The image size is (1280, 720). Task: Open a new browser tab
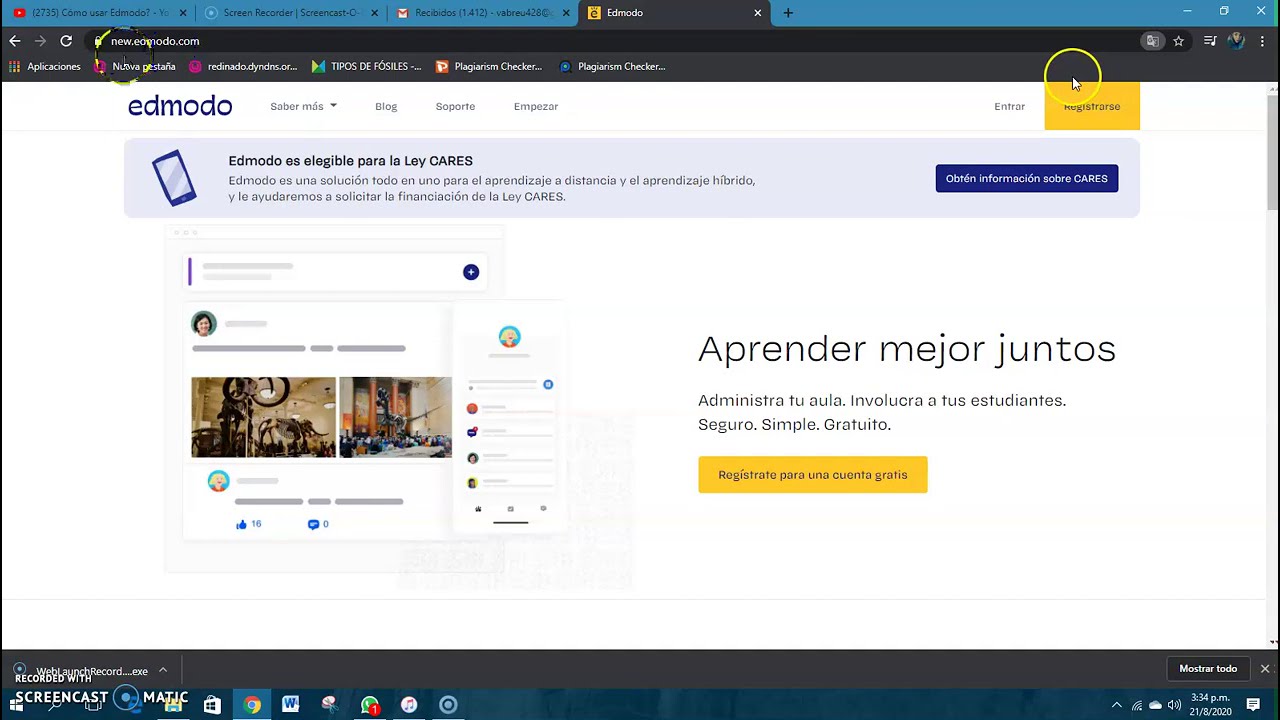tap(788, 13)
